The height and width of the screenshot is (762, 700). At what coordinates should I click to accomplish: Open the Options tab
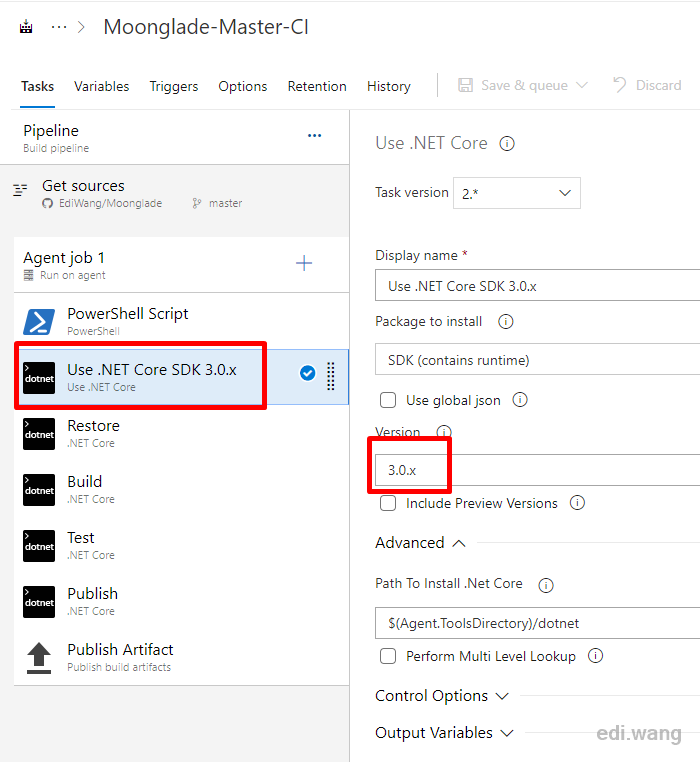(243, 87)
